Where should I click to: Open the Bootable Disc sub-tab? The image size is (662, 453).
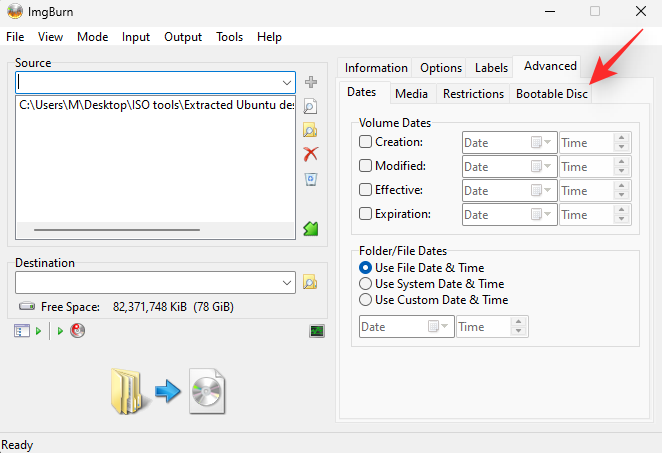[551, 94]
